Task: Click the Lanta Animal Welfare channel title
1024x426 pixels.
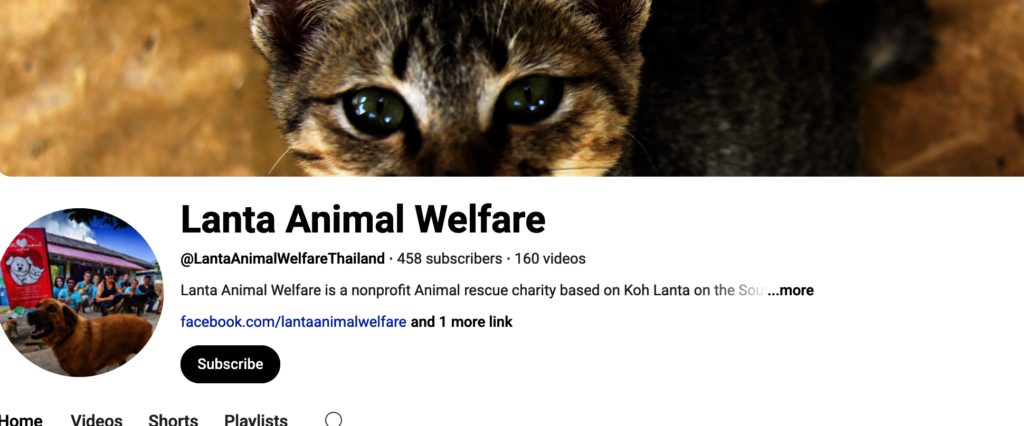Action: [x=362, y=219]
